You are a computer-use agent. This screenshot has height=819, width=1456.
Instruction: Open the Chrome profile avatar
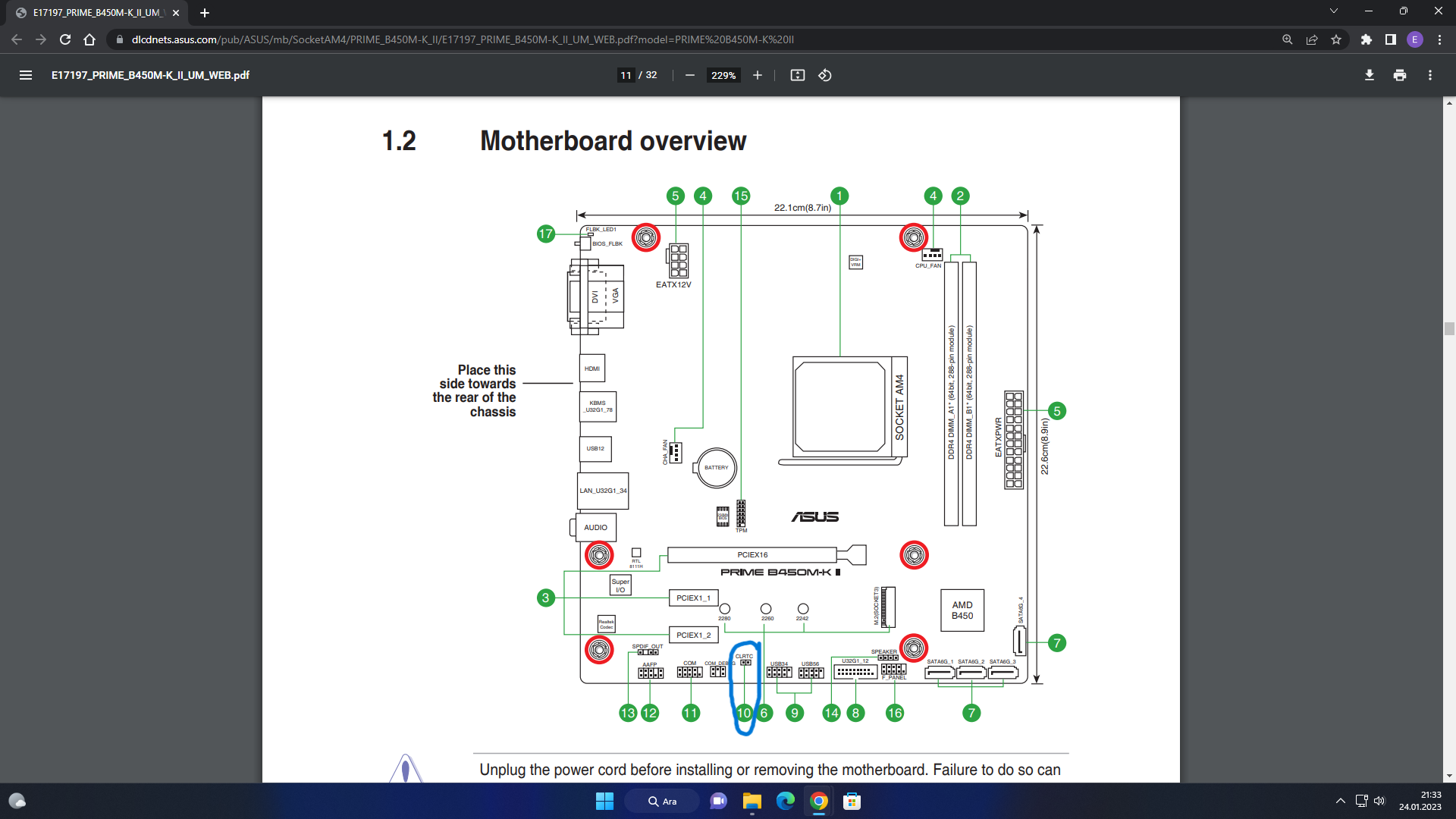pos(1415,39)
